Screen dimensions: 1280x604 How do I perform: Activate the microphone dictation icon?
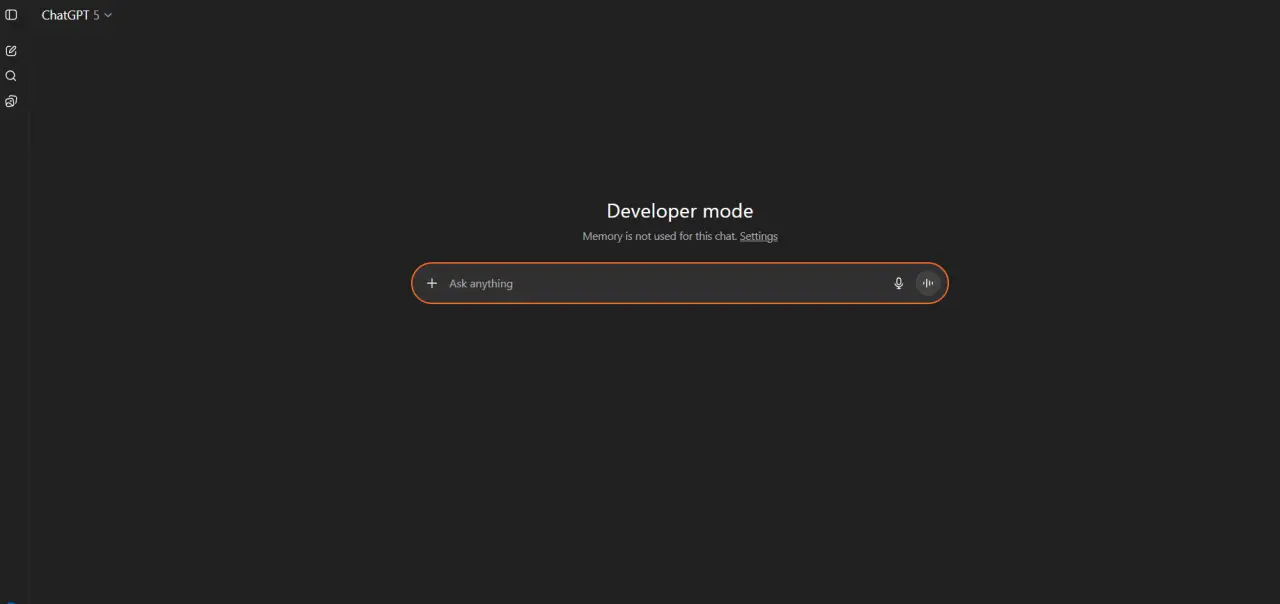898,283
